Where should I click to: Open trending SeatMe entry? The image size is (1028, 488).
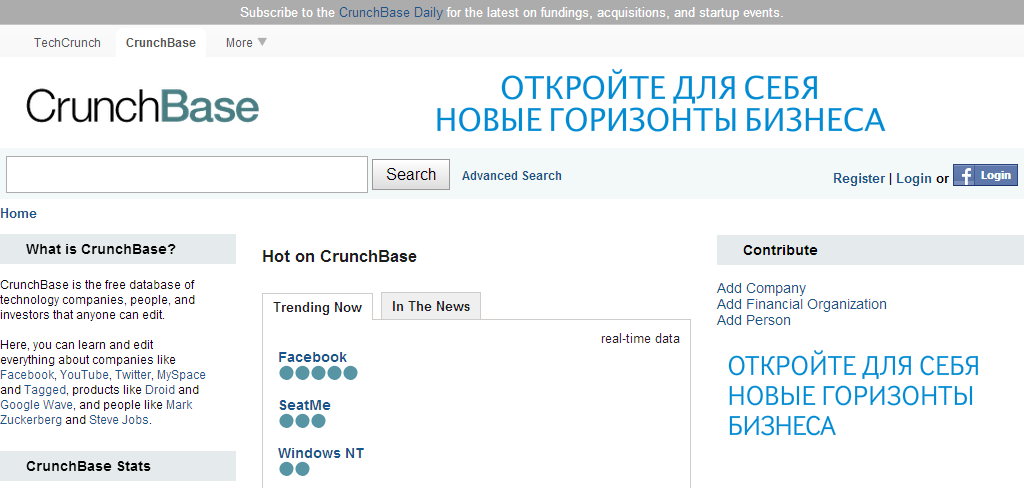[305, 405]
